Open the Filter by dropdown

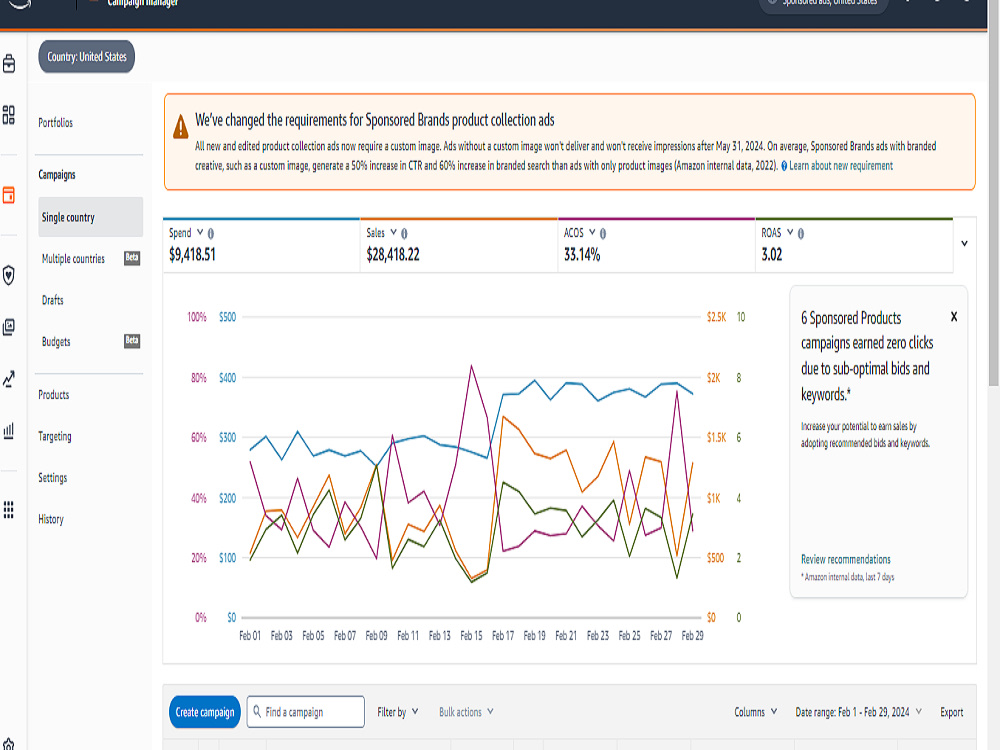[x=397, y=712]
